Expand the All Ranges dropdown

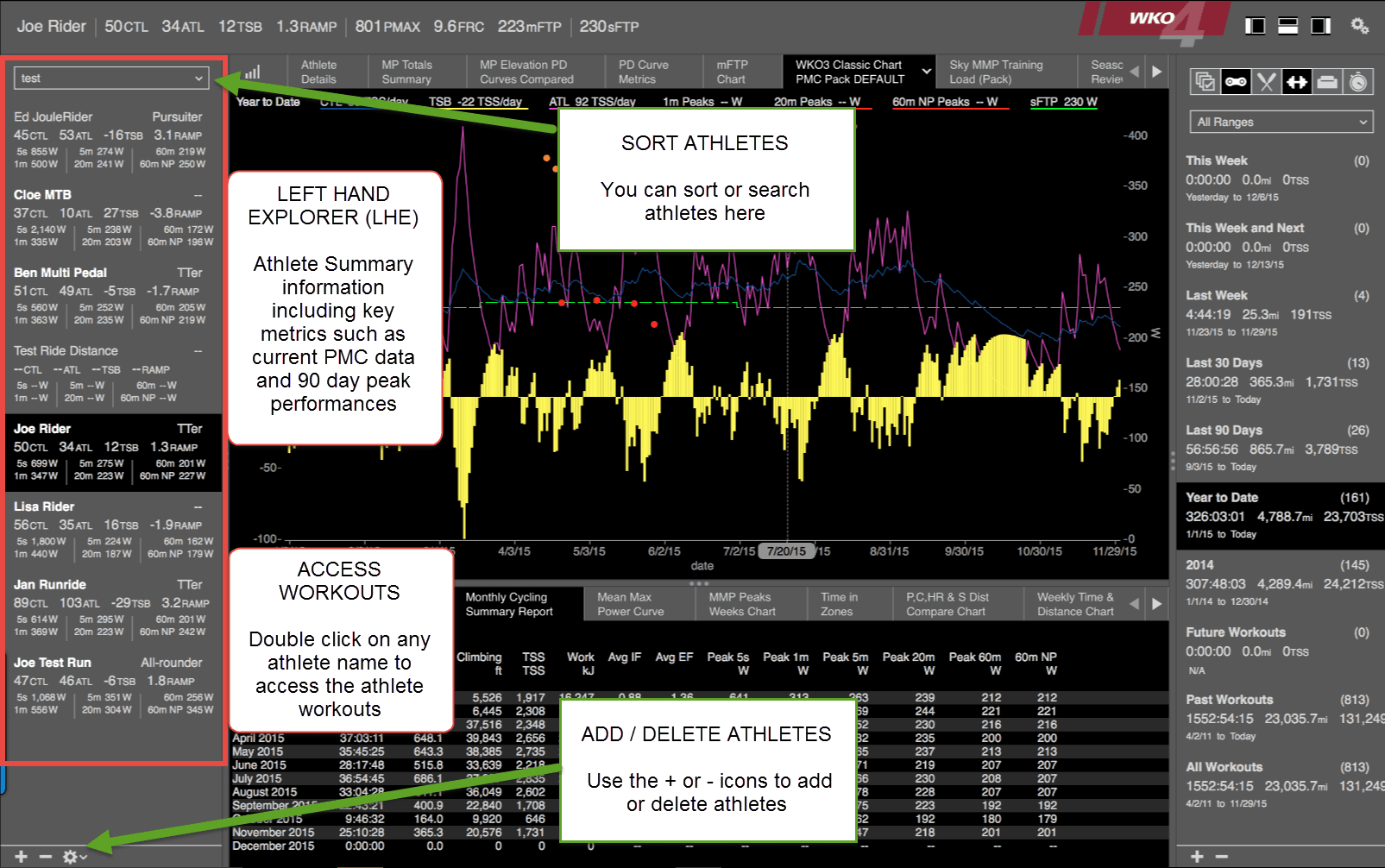[1281, 122]
